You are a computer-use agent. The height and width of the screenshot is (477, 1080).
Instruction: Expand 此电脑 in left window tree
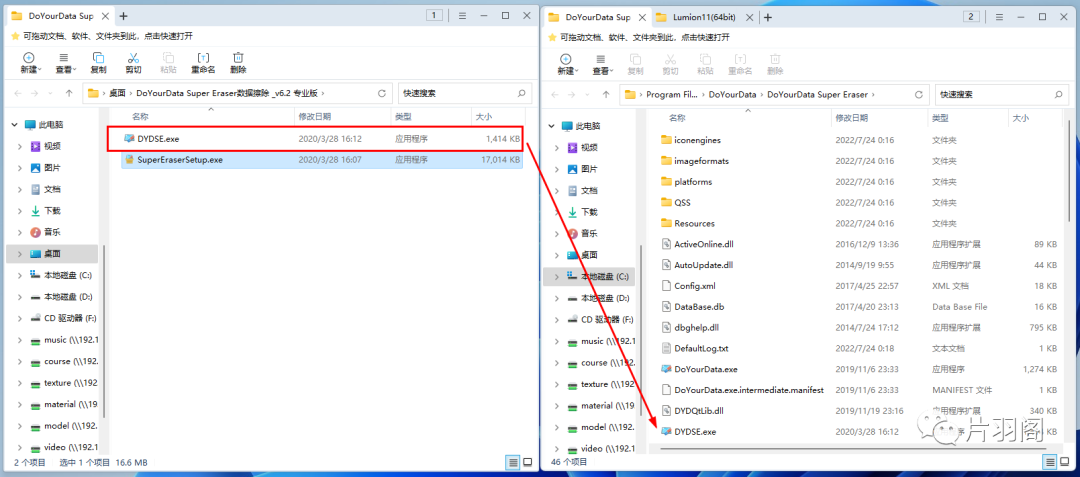[x=15, y=125]
